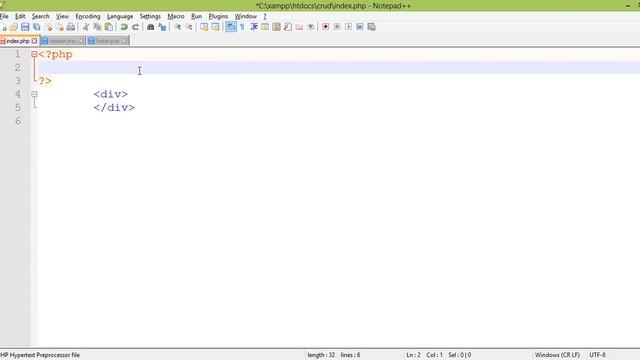
Task: Switch to the header.php tab
Action: pyautogui.click(x=62, y=41)
